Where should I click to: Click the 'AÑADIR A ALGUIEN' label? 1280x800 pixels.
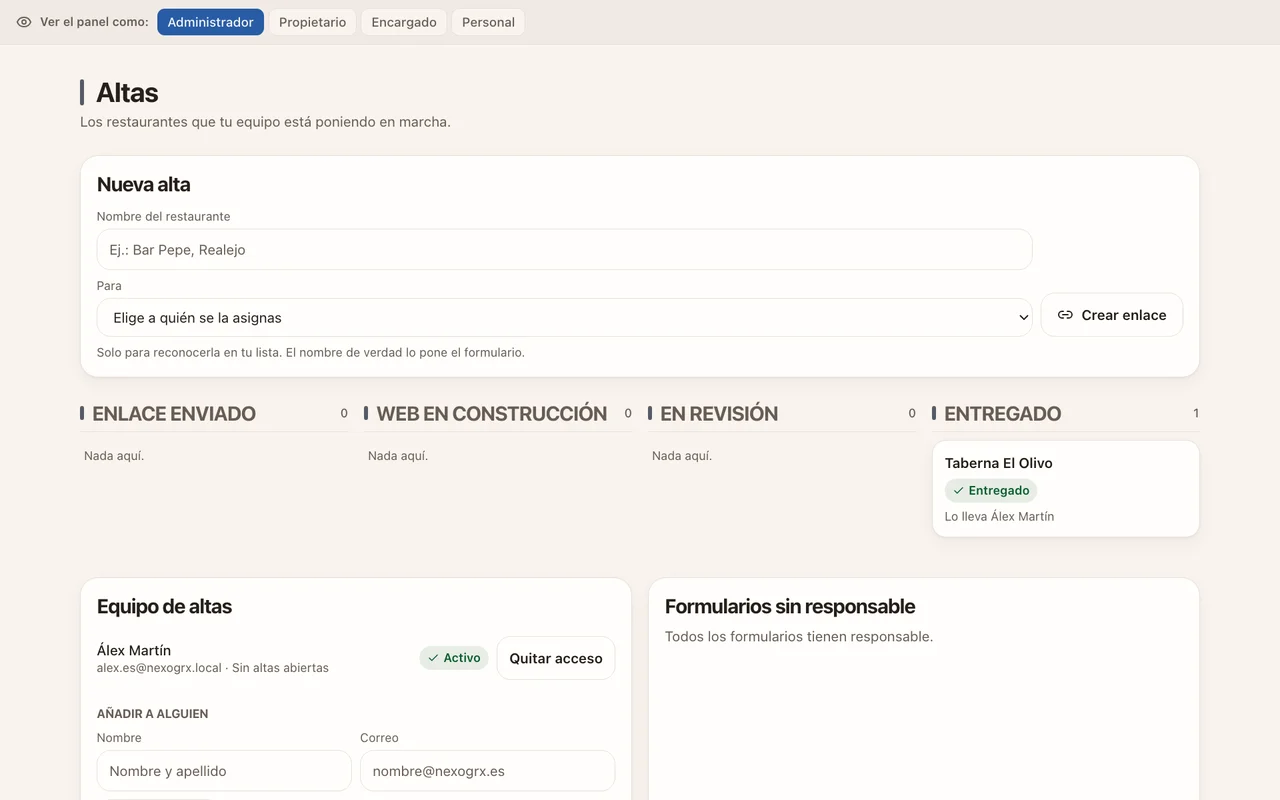[152, 714]
